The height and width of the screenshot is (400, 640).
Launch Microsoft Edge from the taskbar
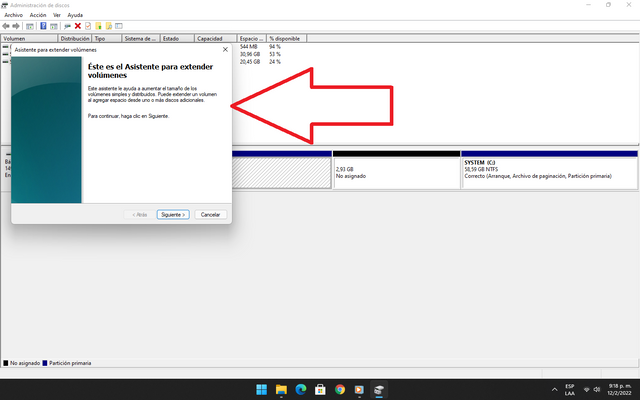pos(301,389)
